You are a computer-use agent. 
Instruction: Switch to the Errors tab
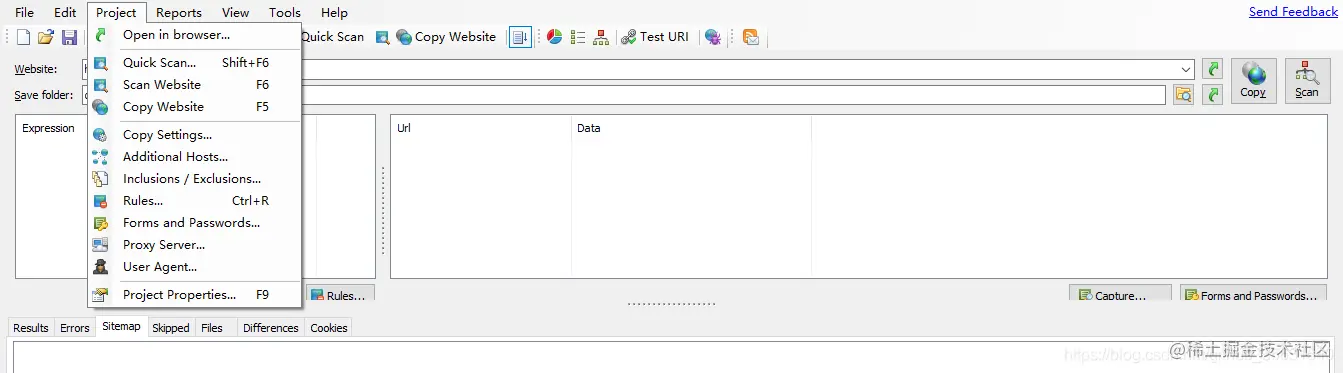(75, 328)
